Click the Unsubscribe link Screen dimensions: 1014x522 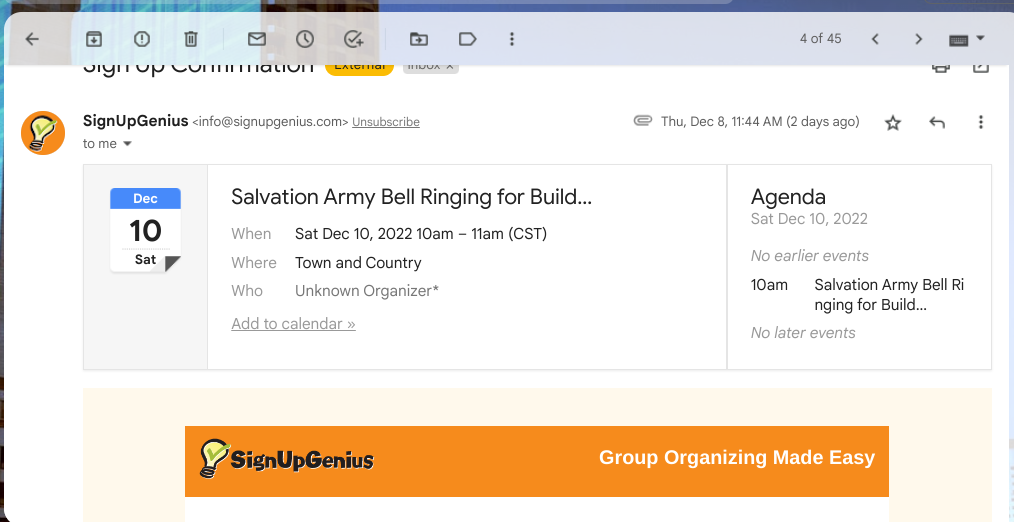click(386, 122)
